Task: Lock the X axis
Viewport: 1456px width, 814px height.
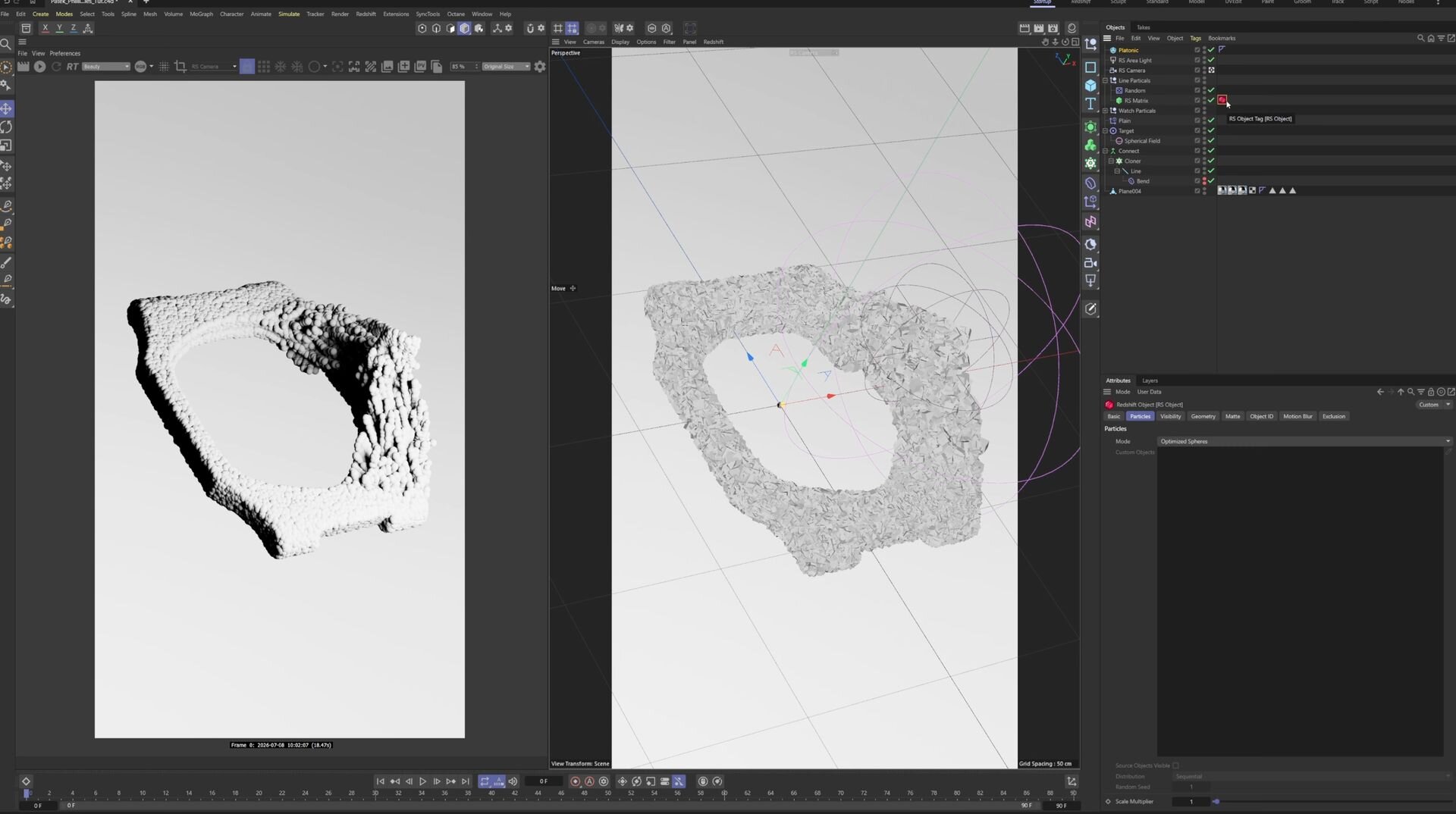Action: pos(45,28)
